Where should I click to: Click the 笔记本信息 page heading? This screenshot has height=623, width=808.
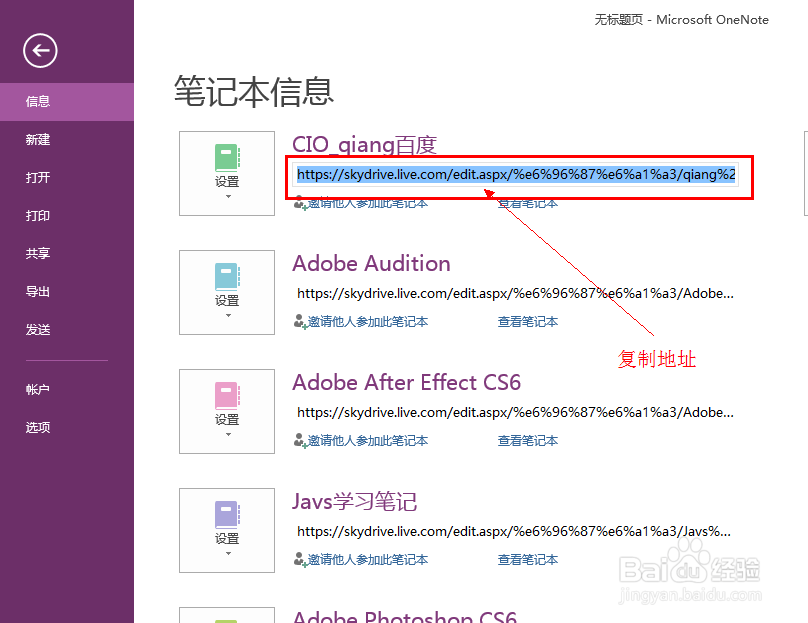tap(254, 92)
